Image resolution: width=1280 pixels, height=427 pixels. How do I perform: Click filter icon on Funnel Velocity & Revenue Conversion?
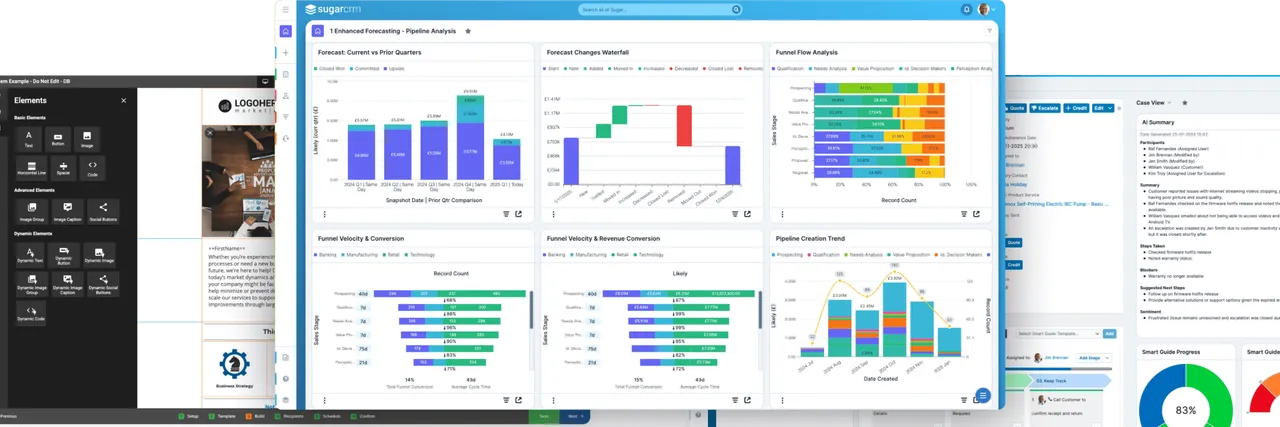coord(735,400)
